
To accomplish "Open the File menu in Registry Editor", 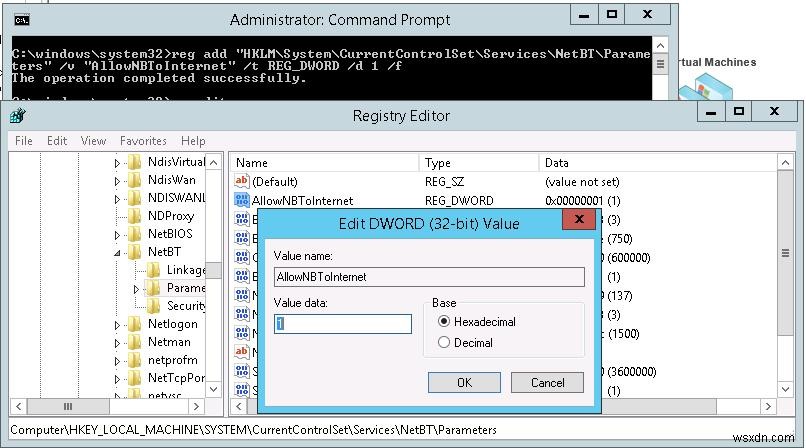I will coord(24,141).
